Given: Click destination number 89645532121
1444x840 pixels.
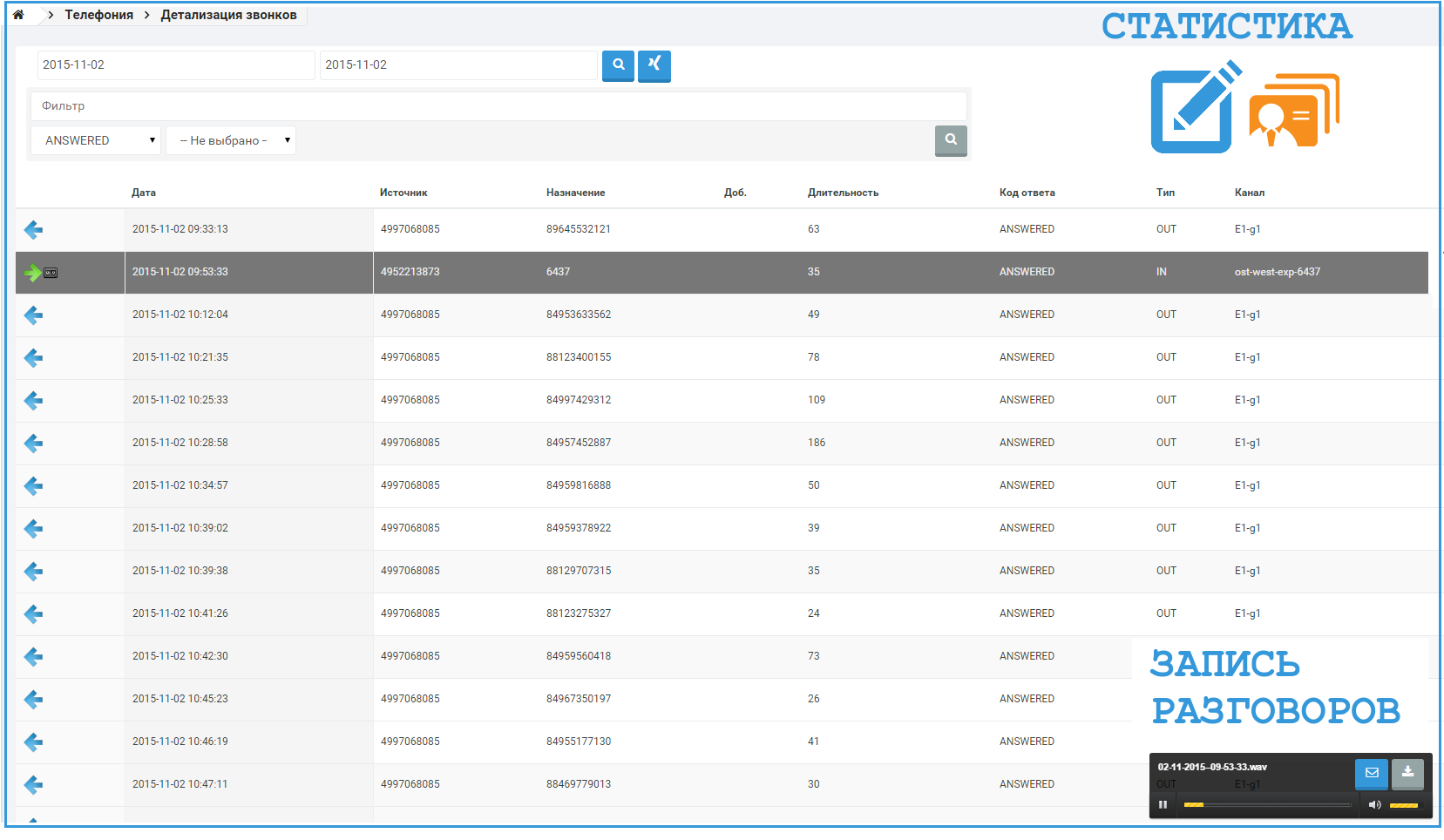Looking at the screenshot, I should click(579, 229).
